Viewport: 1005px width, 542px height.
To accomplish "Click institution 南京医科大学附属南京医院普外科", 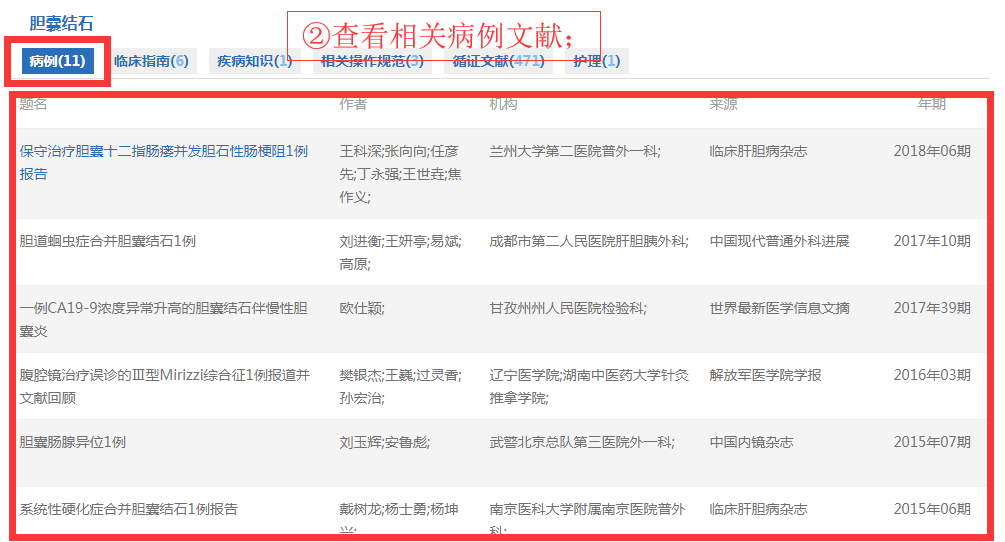I will (588, 518).
